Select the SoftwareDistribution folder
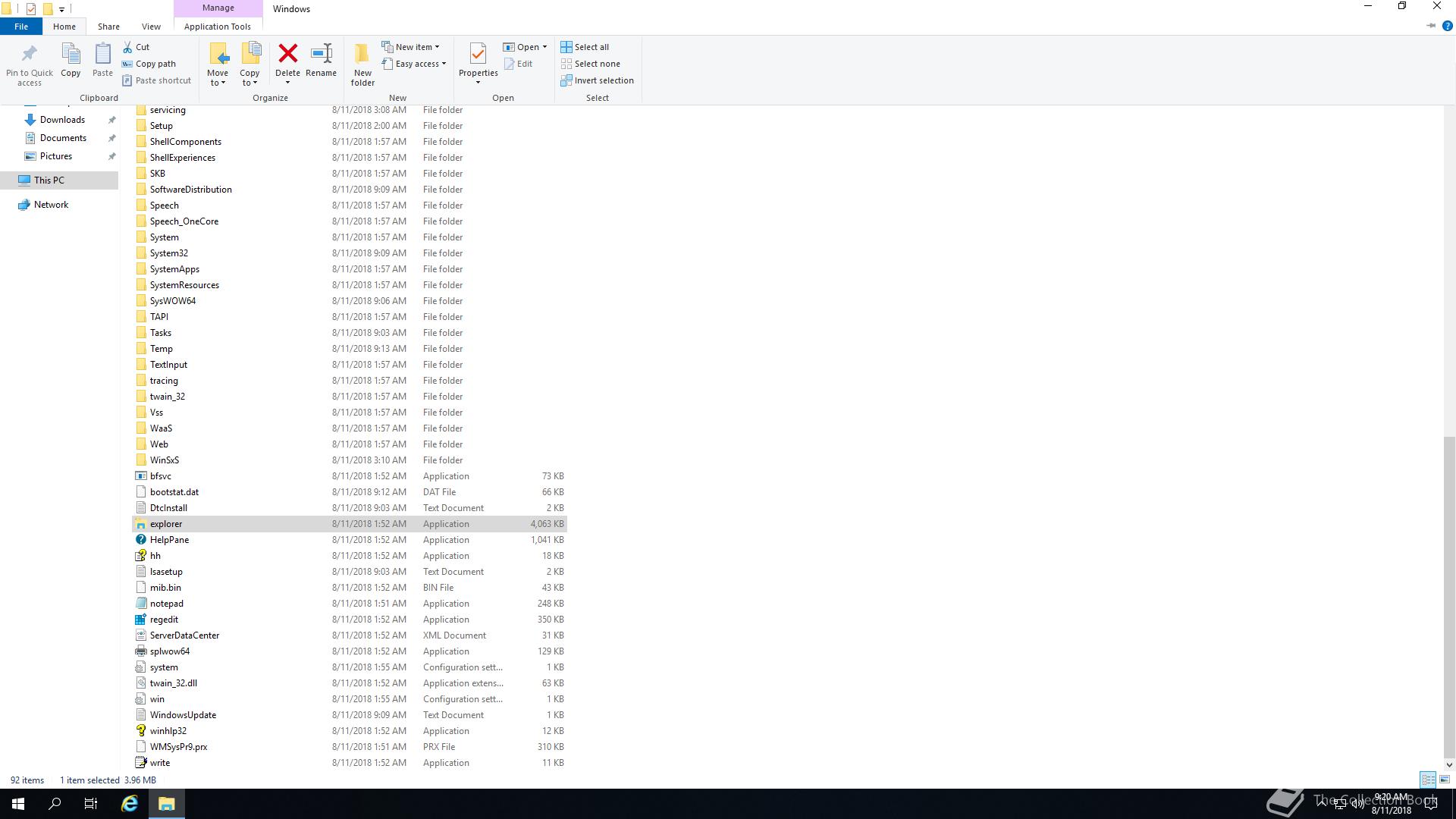 pyautogui.click(x=350, y=190)
